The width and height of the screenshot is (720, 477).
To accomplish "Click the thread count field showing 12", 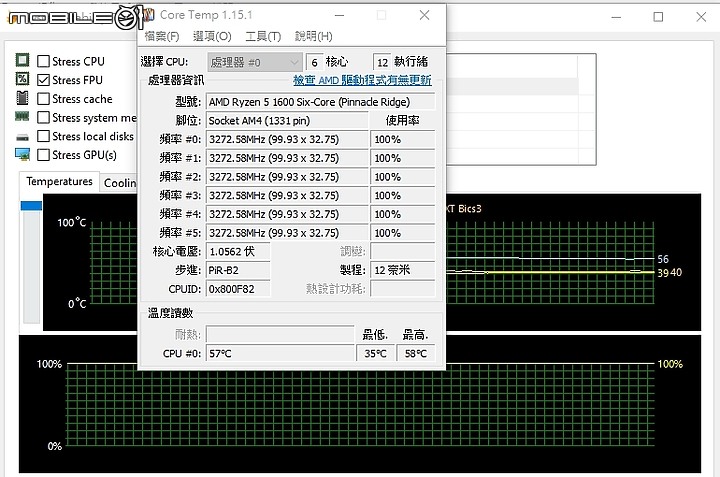I will (382, 62).
